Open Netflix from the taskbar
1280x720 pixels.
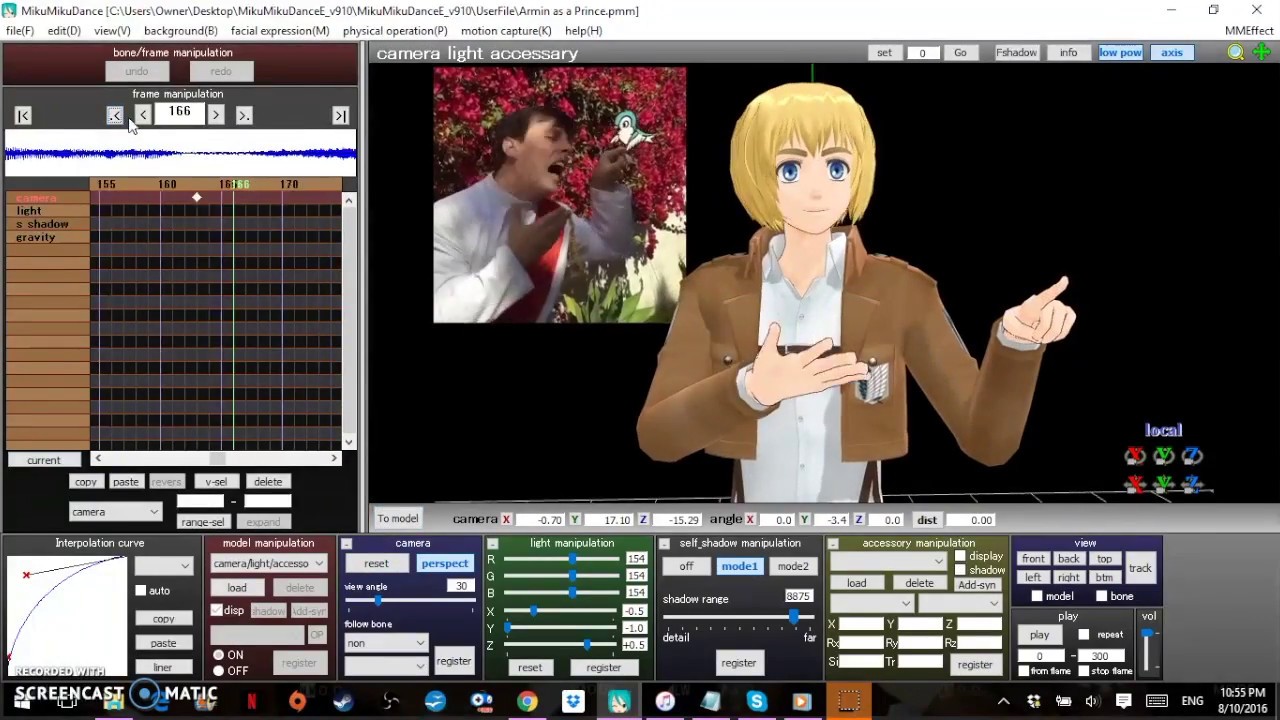[x=252, y=701]
